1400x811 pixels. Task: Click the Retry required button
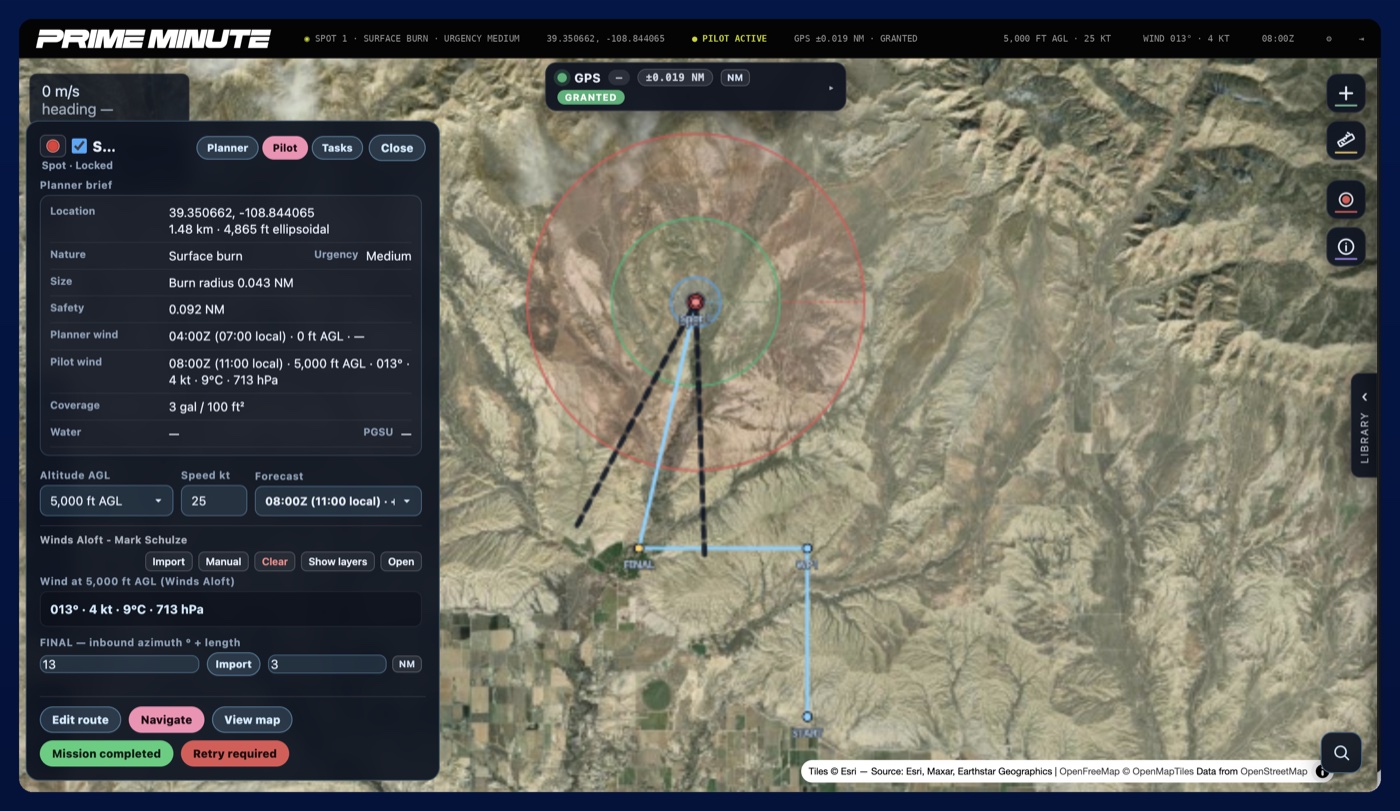click(235, 754)
